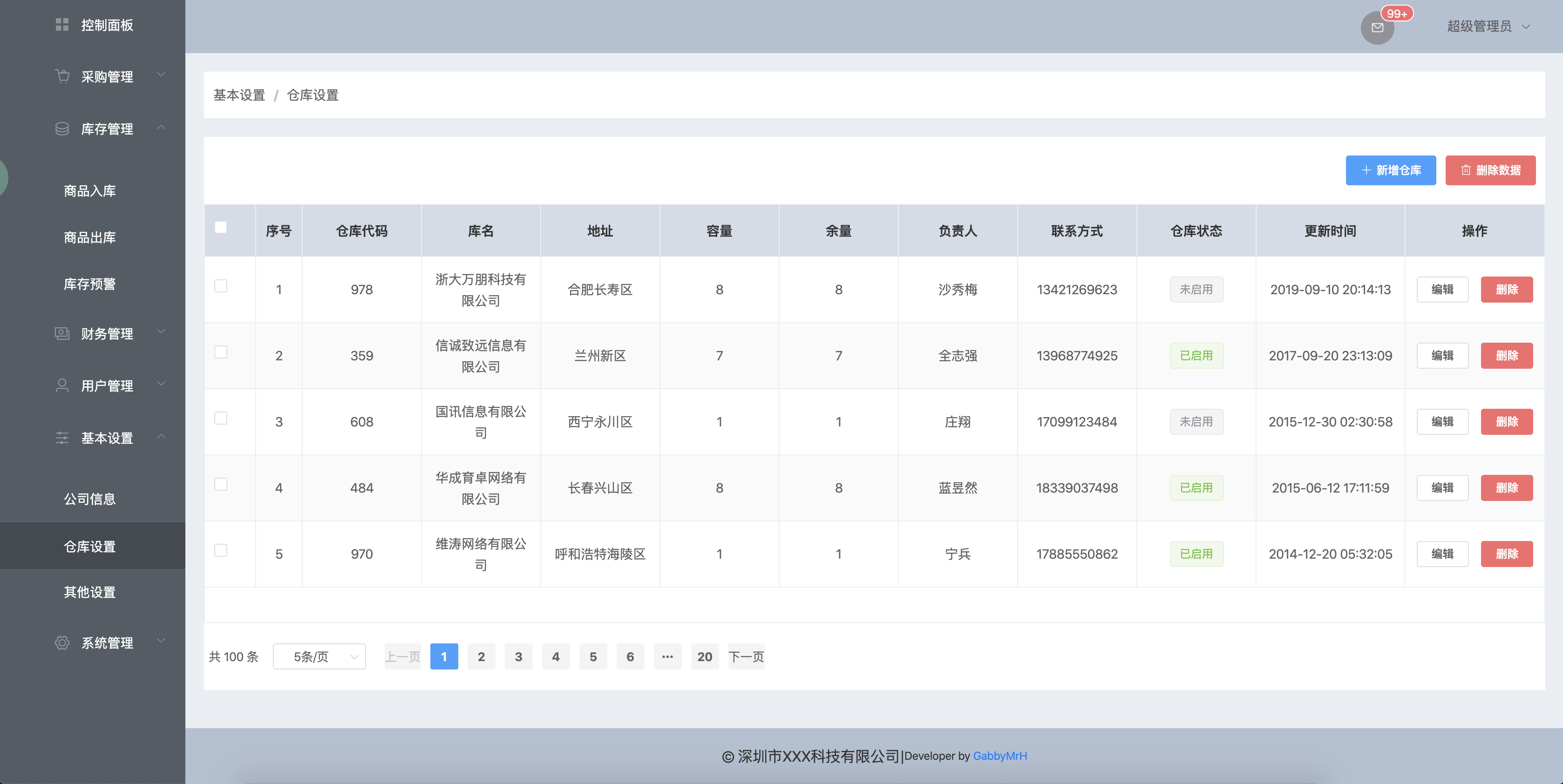Click the 更新时间 column header

click(x=1330, y=231)
